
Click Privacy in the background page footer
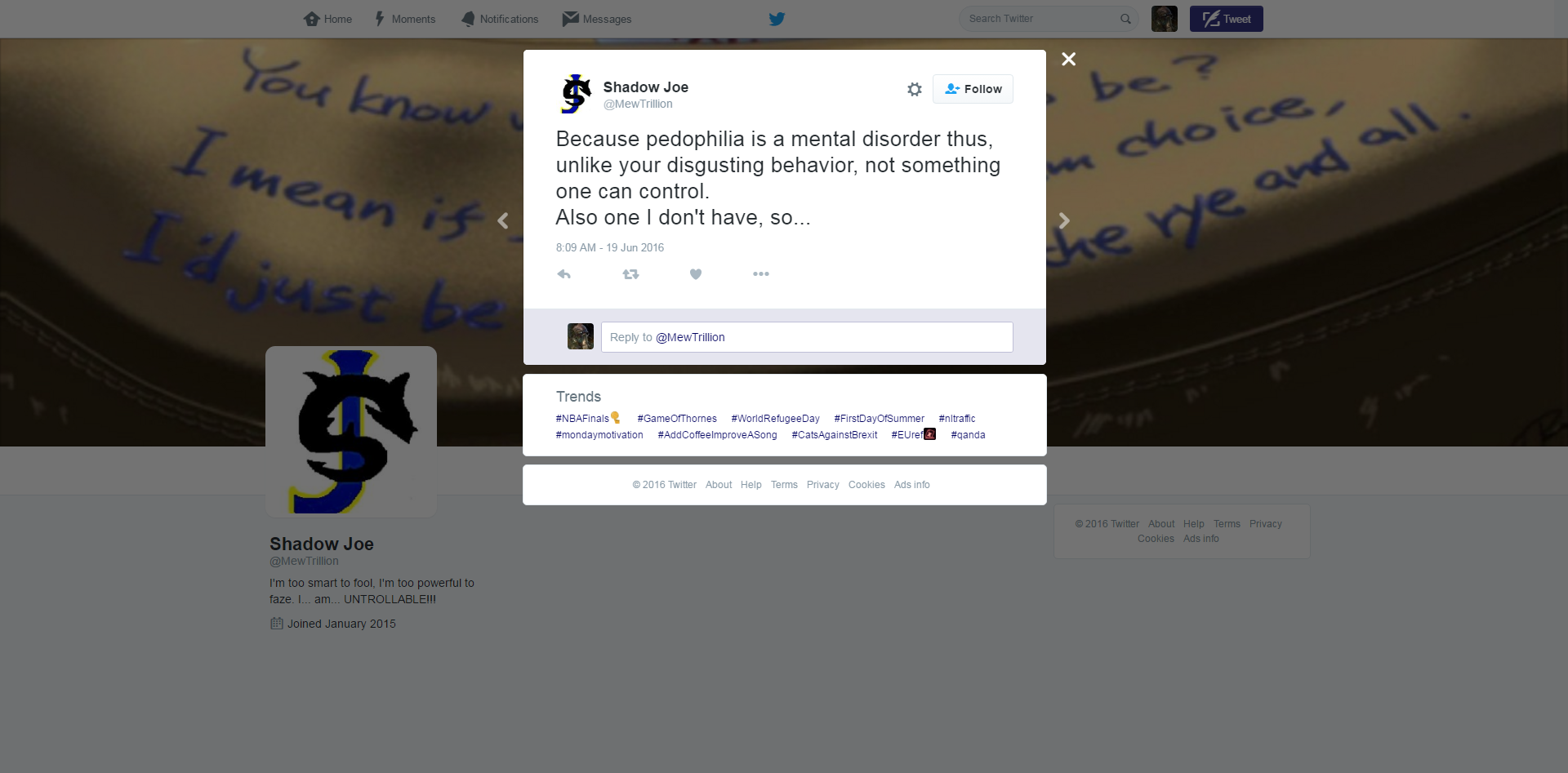click(1266, 524)
